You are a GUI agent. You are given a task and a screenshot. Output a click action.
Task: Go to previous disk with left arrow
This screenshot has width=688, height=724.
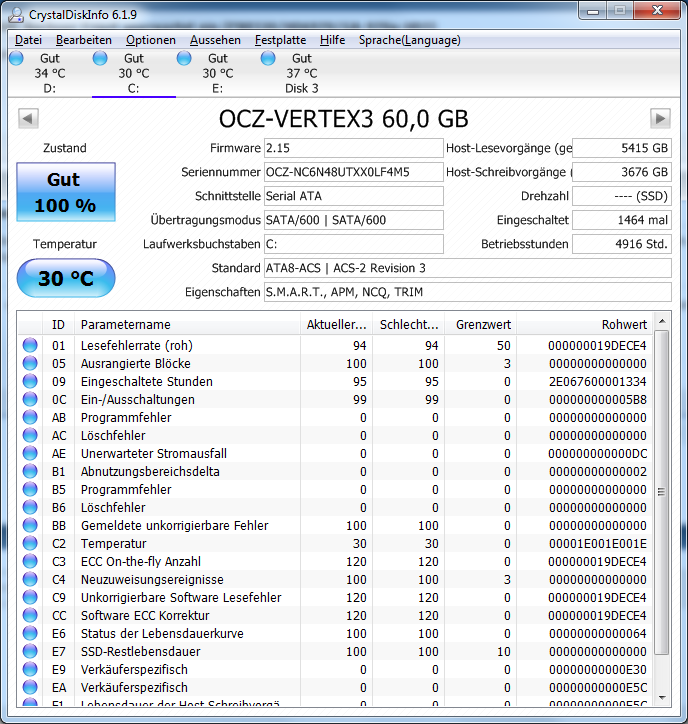point(28,119)
